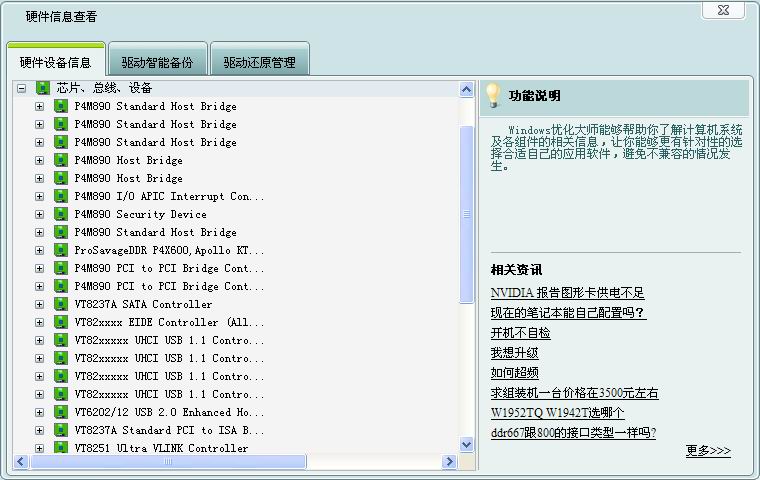Viewport: 760px width, 480px height.
Task: Open the 如何超频 link
Action: (x=515, y=372)
